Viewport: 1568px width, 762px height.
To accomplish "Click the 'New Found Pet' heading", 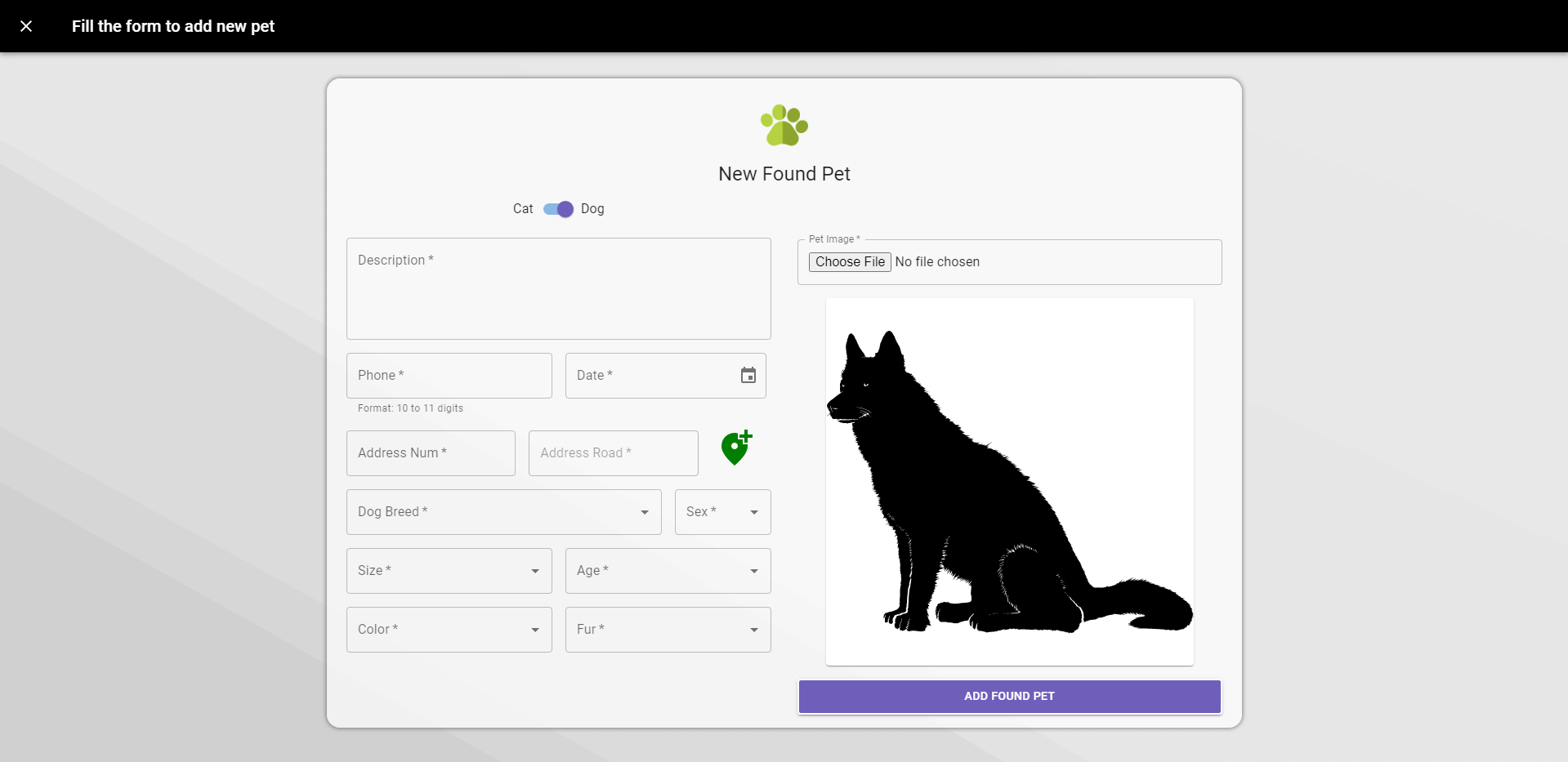I will pos(784,173).
